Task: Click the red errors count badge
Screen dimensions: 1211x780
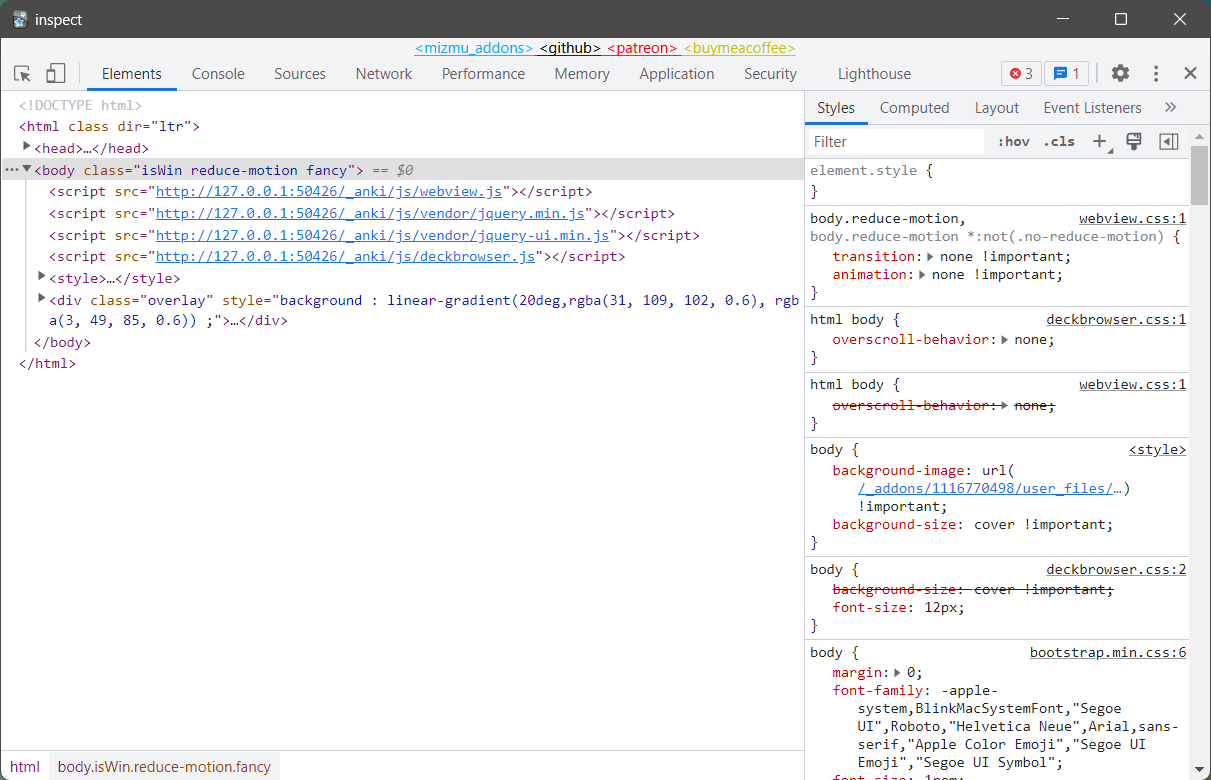Action: pos(1021,73)
